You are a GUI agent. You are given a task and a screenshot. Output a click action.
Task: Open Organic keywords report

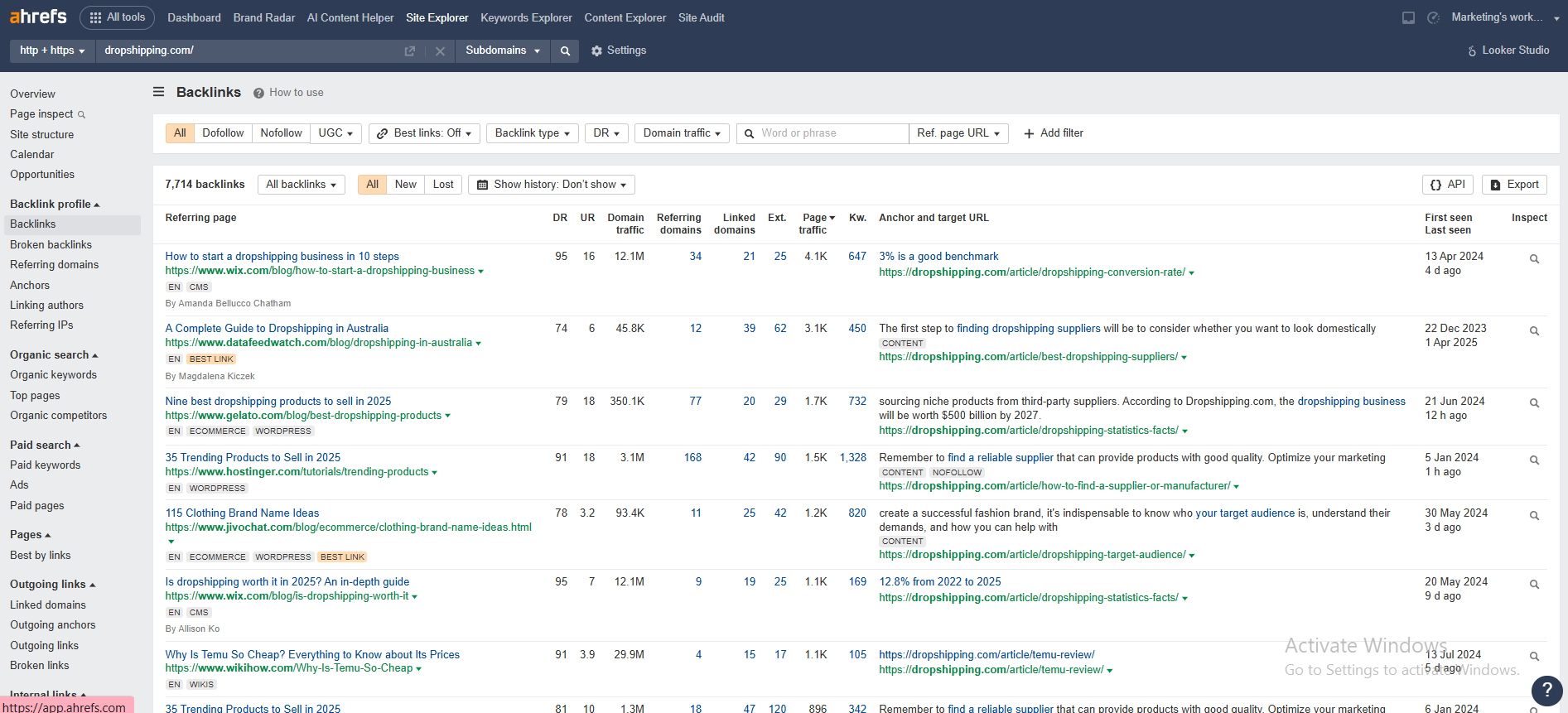pyautogui.click(x=53, y=375)
